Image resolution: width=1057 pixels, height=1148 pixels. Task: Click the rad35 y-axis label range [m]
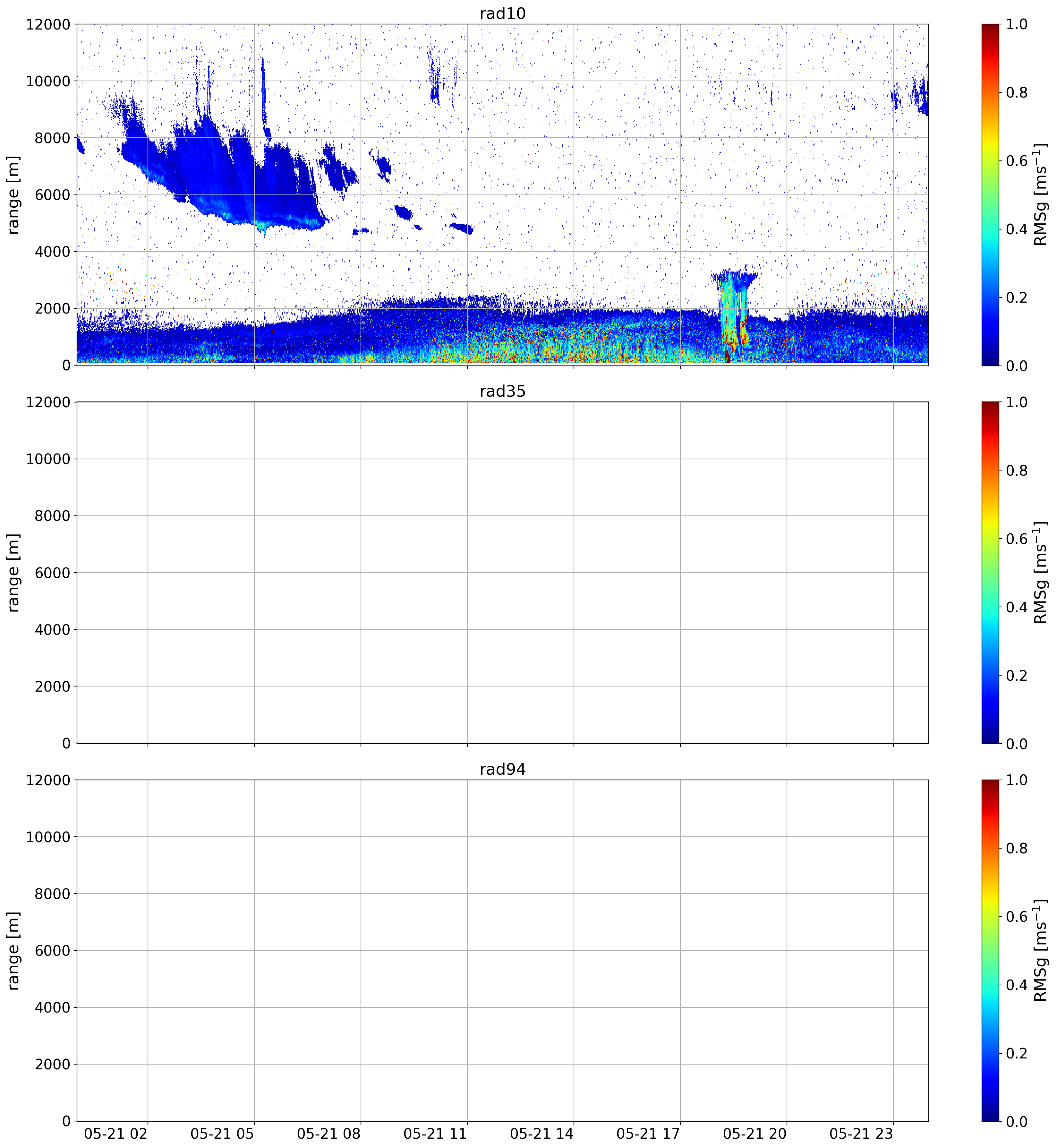coord(14,572)
